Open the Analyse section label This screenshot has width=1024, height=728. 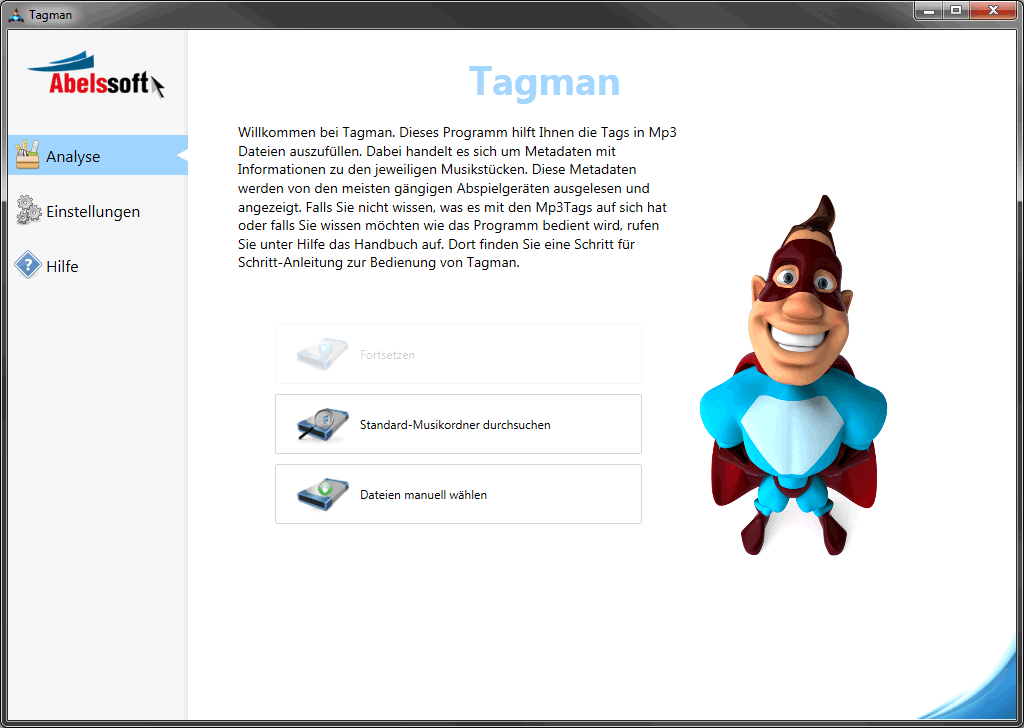coord(73,156)
